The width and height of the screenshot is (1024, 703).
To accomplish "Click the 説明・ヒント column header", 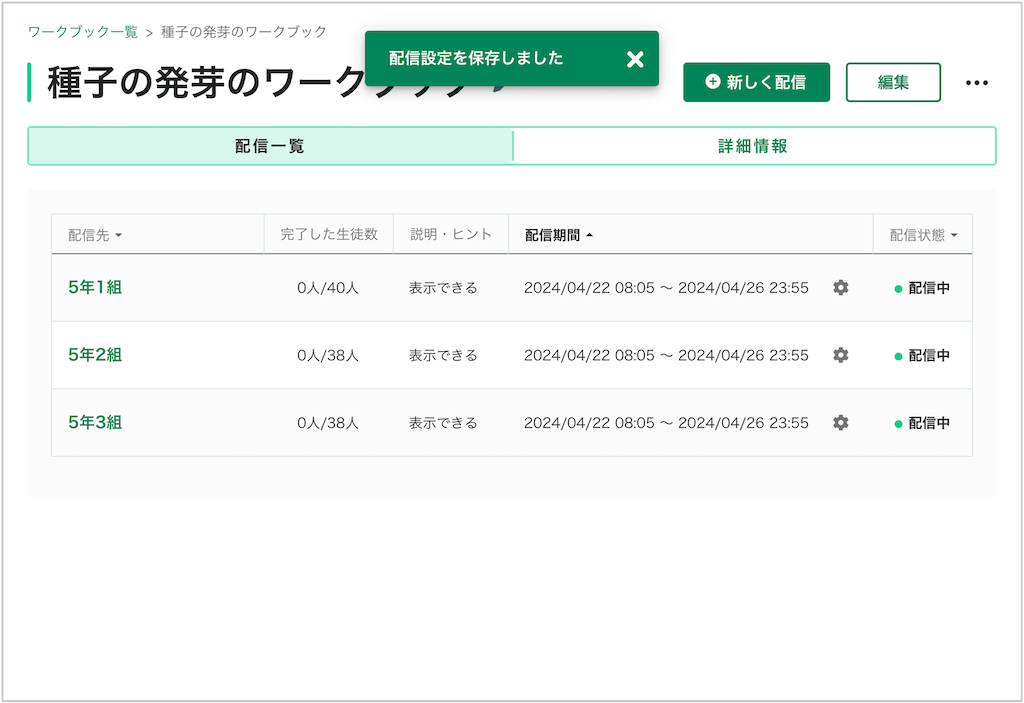I will click(451, 235).
